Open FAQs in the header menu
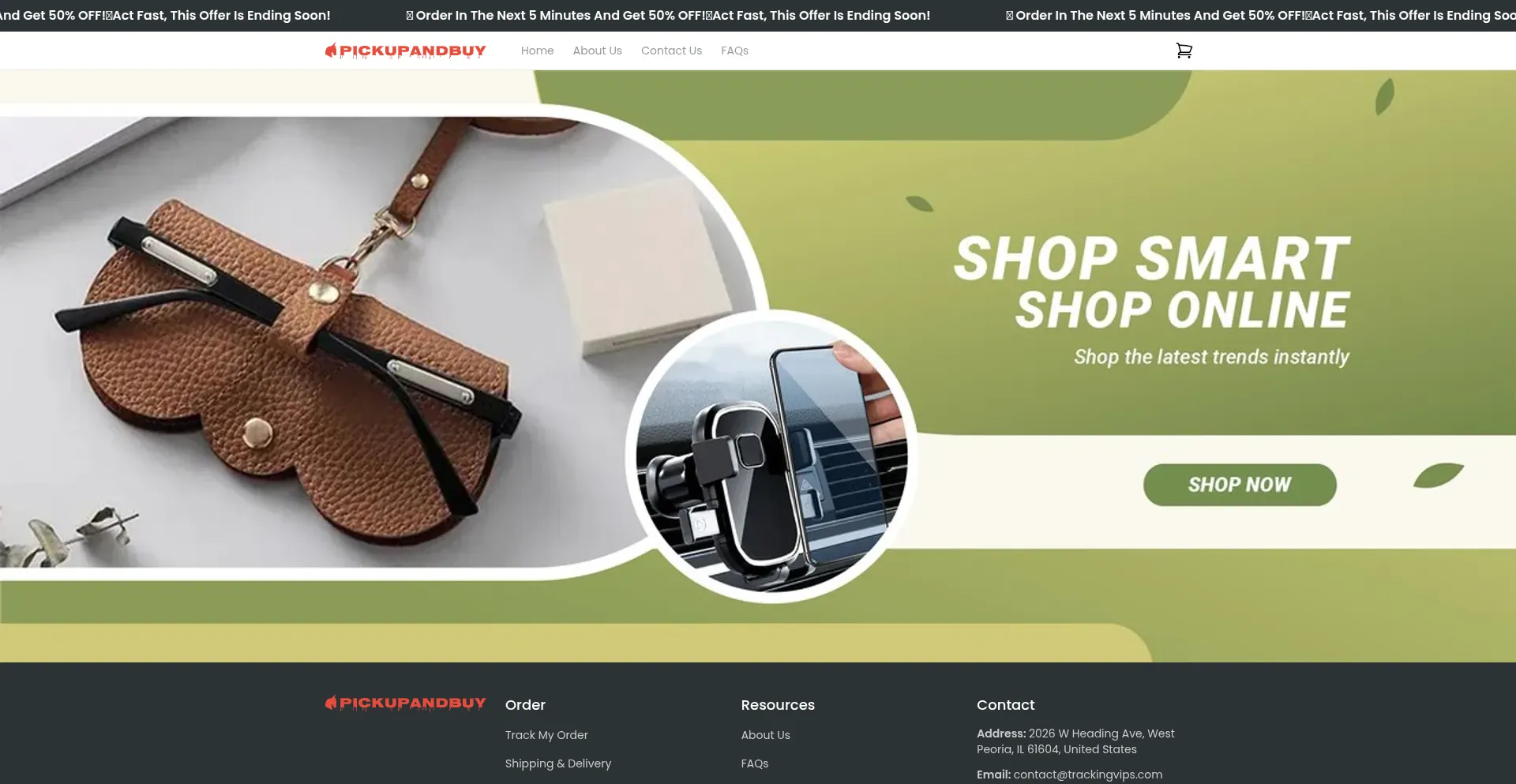This screenshot has height=784, width=1516. pos(734,51)
